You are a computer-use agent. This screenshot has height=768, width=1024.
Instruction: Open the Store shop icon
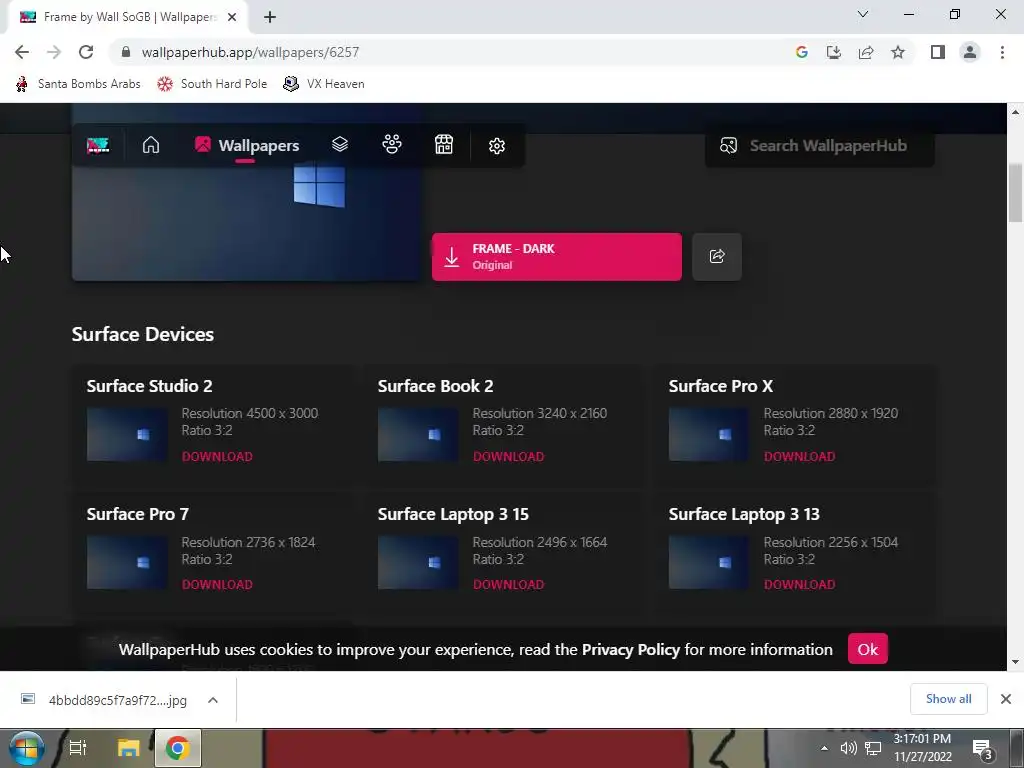click(444, 144)
